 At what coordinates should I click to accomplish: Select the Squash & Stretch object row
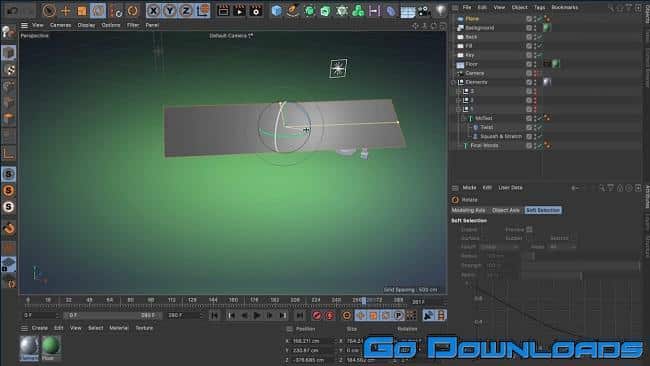coord(501,136)
